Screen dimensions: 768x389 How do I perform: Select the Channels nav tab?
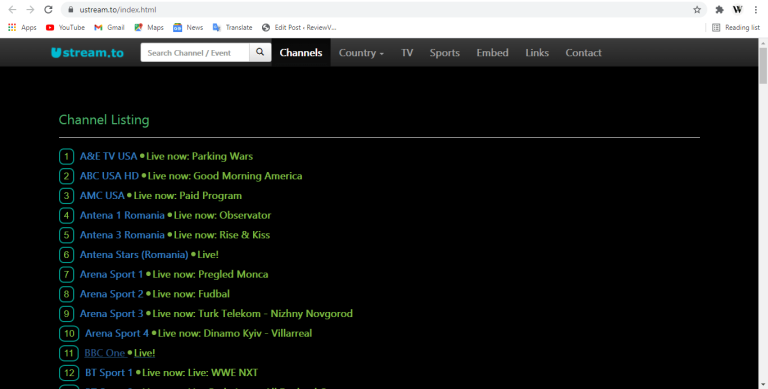[301, 52]
